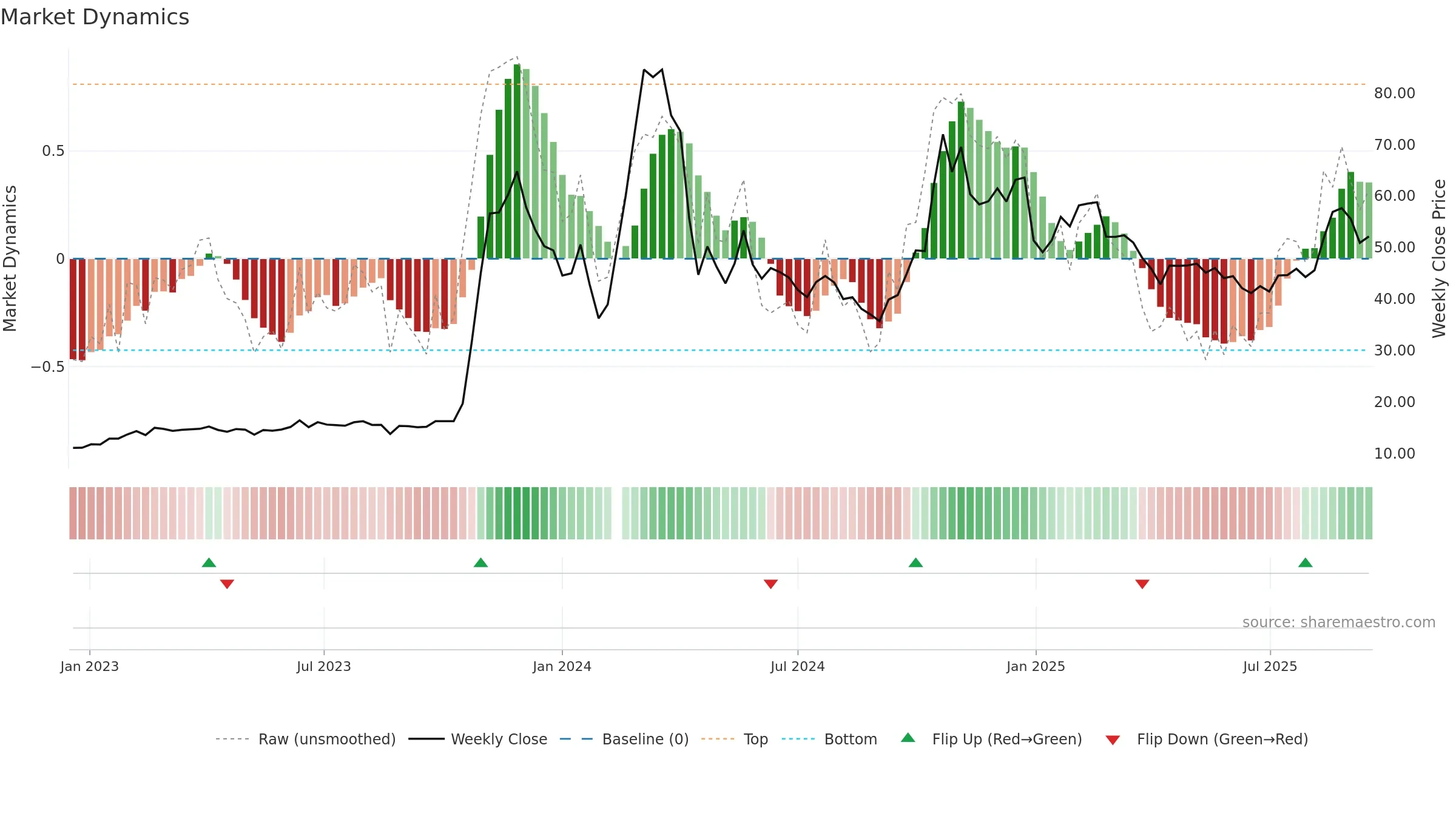Click the 50.00 price axis label
This screenshot has height=819, width=1456.
[1395, 247]
